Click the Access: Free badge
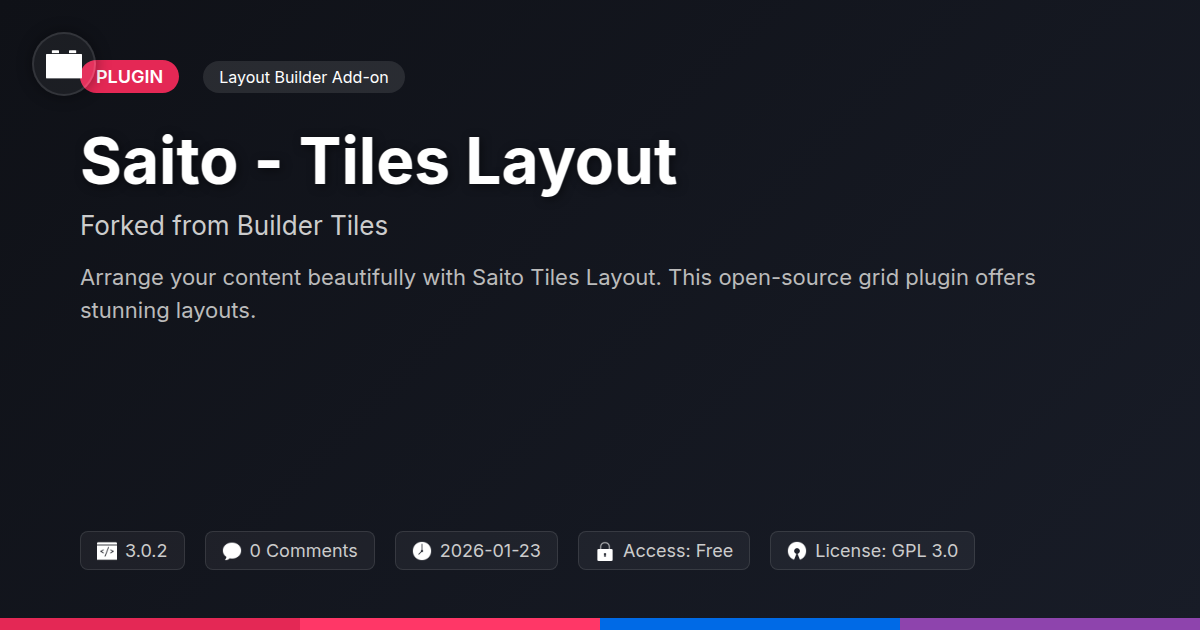 tap(677, 551)
